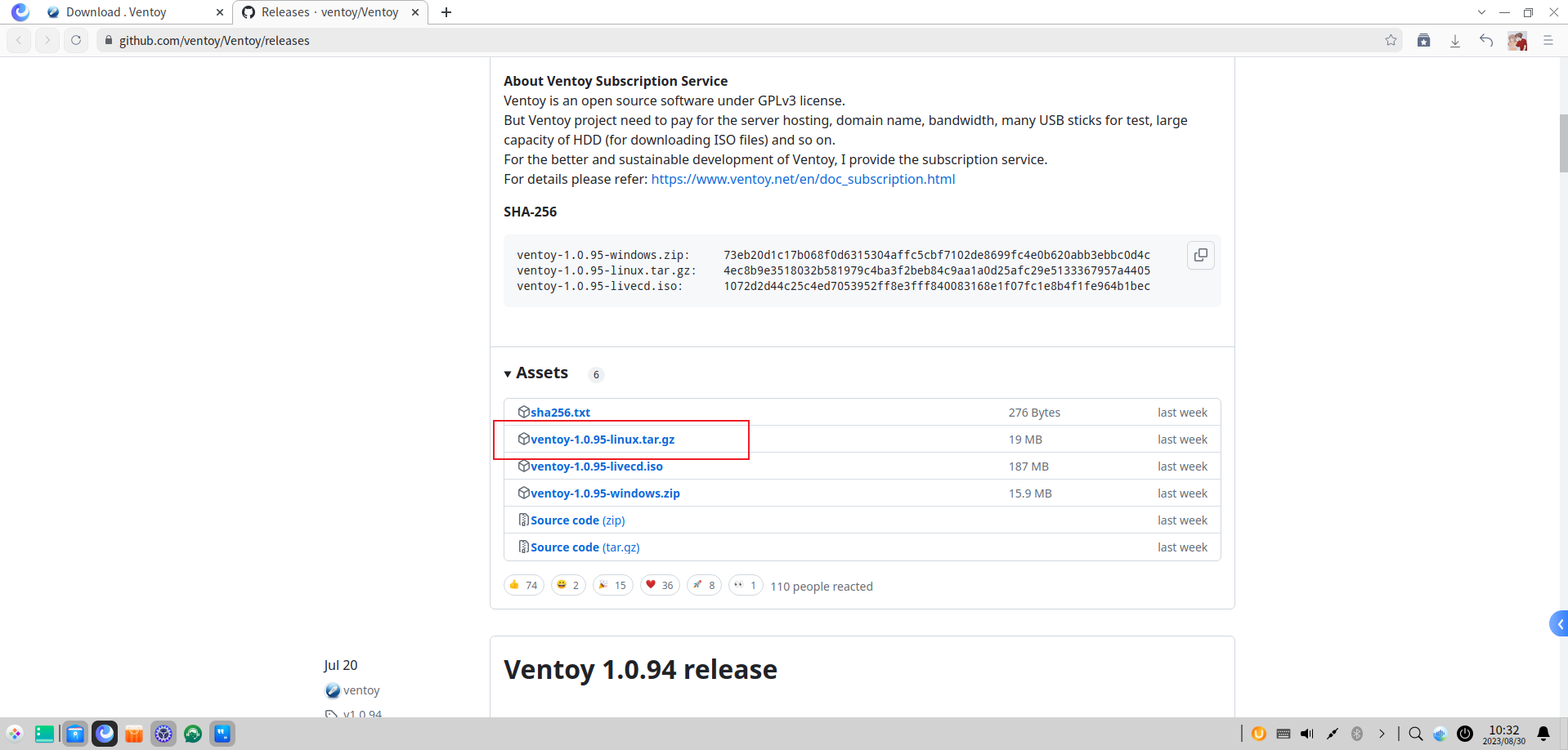Click the "110 people reacted" text
Viewport: 1568px width, 750px height.
coord(822,587)
